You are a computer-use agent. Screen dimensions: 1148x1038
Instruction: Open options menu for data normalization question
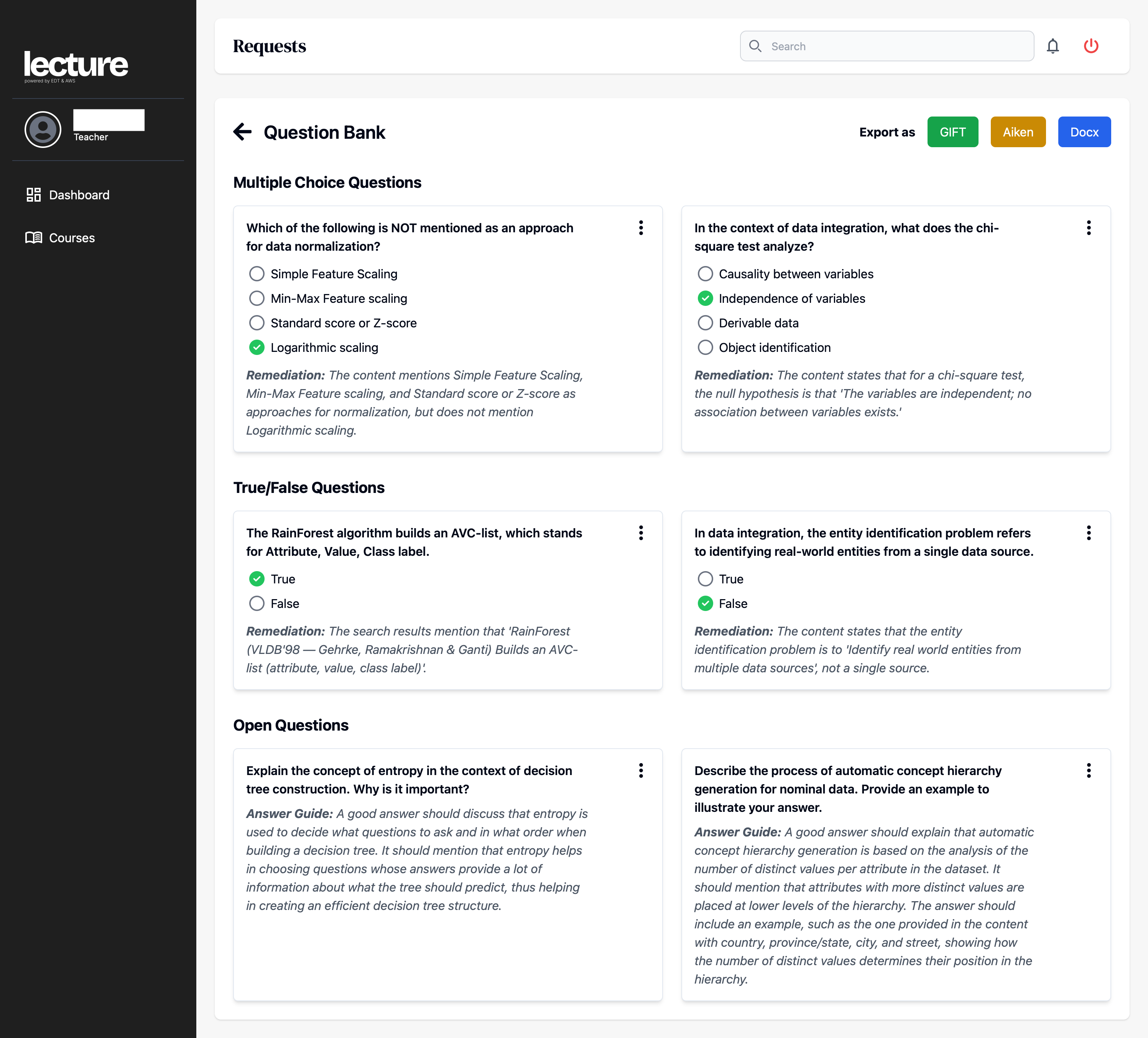point(641,228)
